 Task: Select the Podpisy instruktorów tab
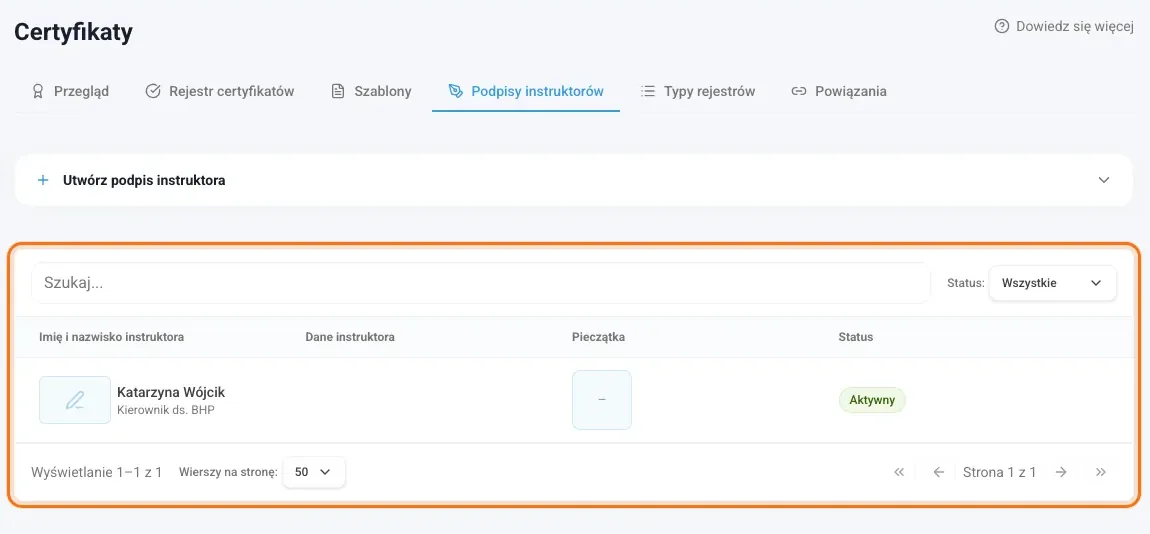tap(526, 91)
